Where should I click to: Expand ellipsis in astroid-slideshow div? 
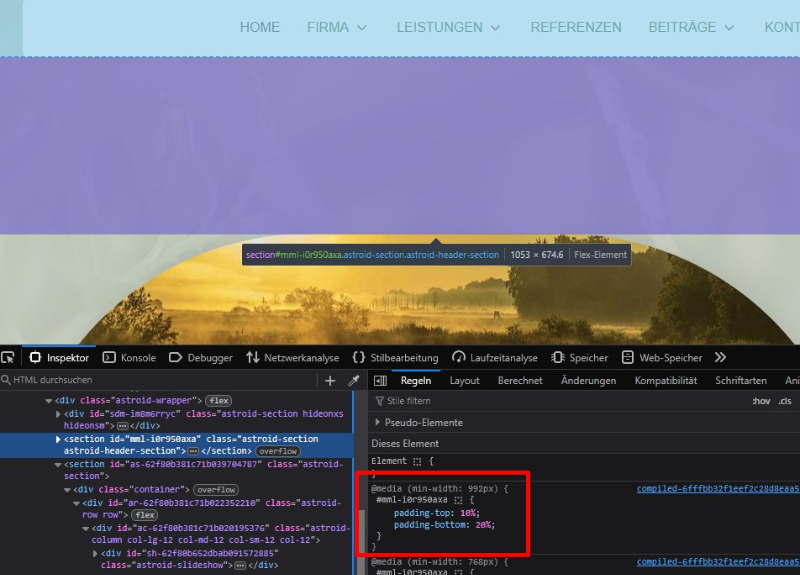pos(240,566)
